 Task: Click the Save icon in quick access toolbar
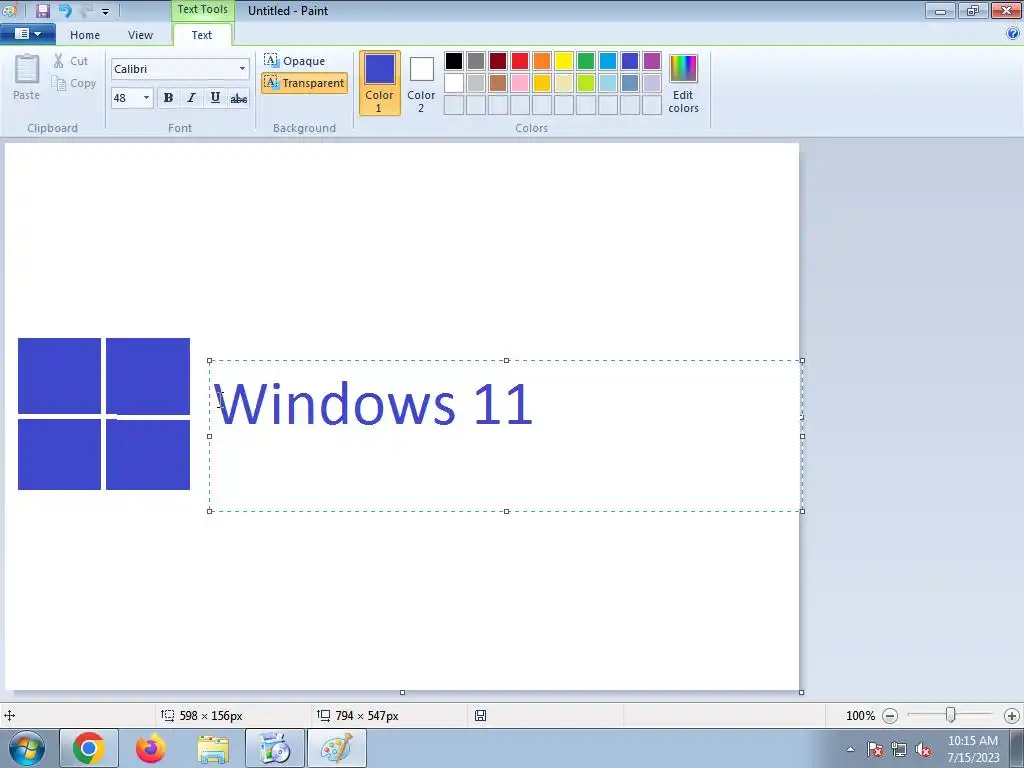click(x=42, y=10)
